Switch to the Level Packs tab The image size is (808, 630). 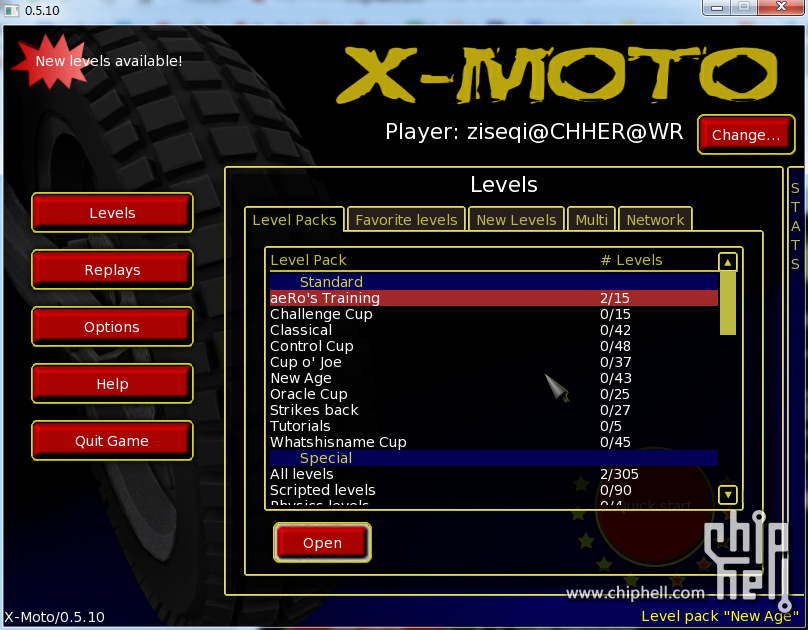pos(294,220)
